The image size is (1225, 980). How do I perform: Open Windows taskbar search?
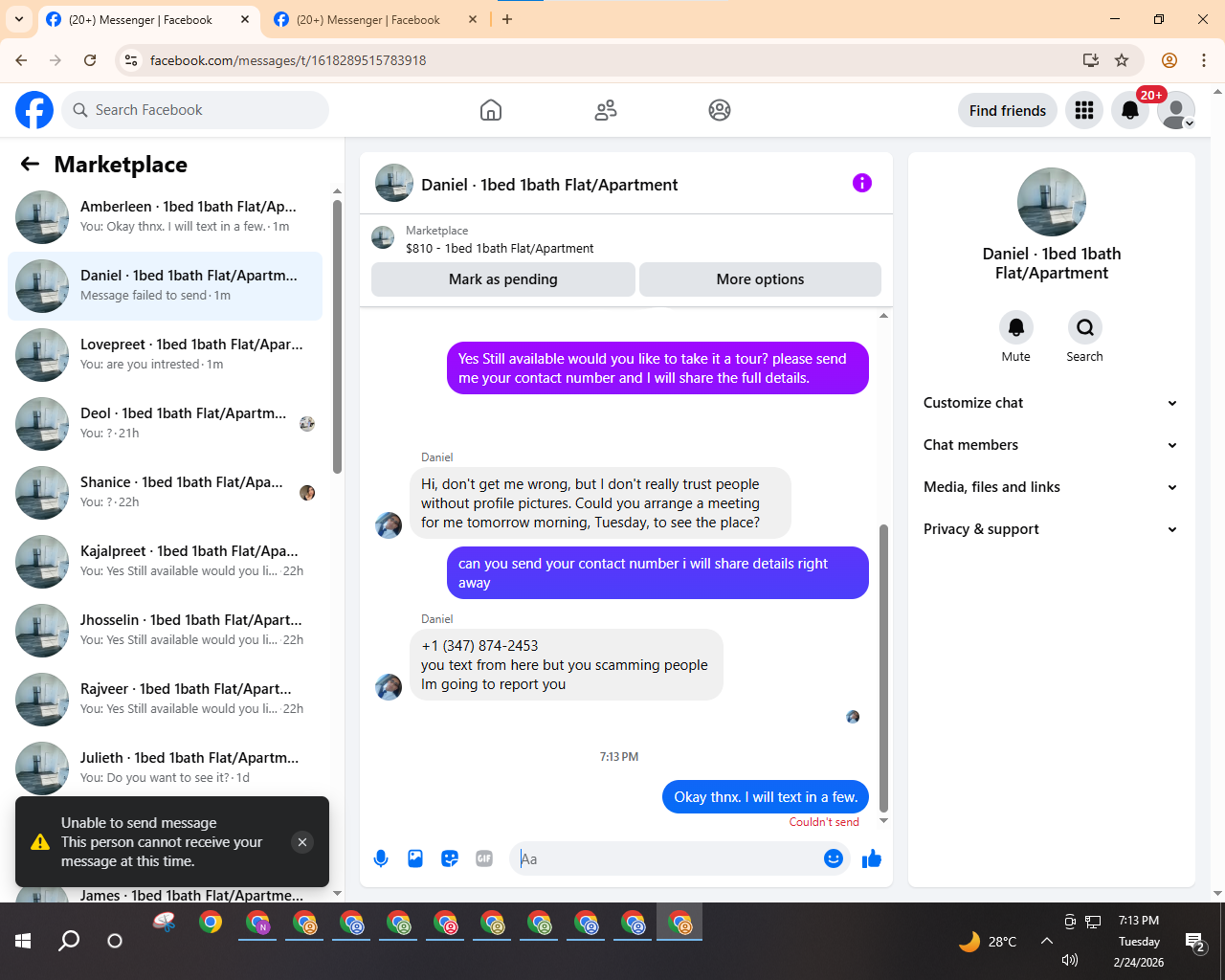pyautogui.click(x=69, y=942)
